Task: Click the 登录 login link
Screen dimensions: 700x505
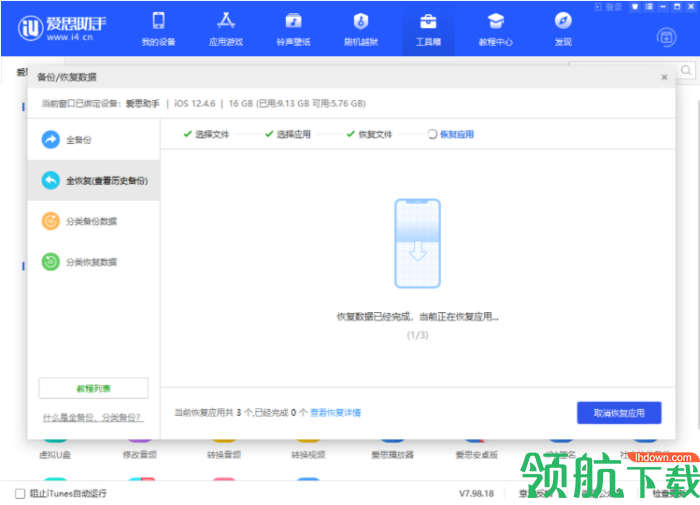Action: [x=608, y=7]
